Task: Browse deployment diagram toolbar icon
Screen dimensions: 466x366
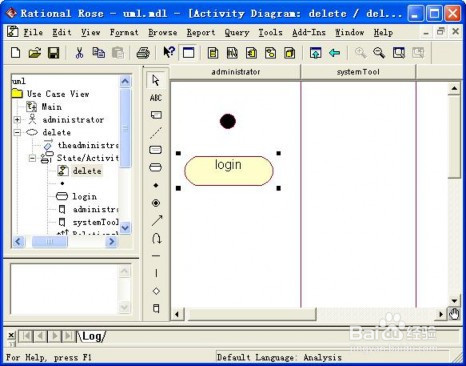Action: click(x=290, y=53)
